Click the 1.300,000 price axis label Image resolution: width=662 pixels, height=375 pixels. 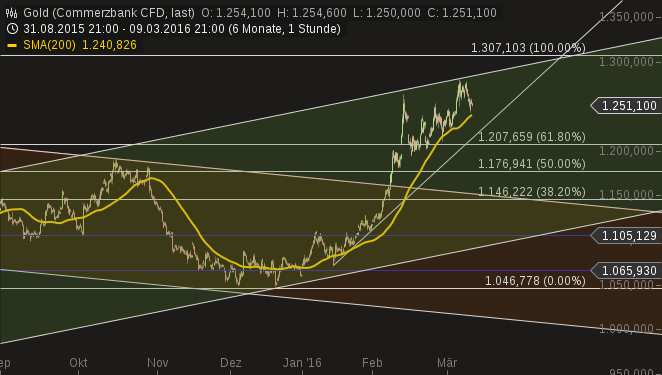tap(627, 62)
